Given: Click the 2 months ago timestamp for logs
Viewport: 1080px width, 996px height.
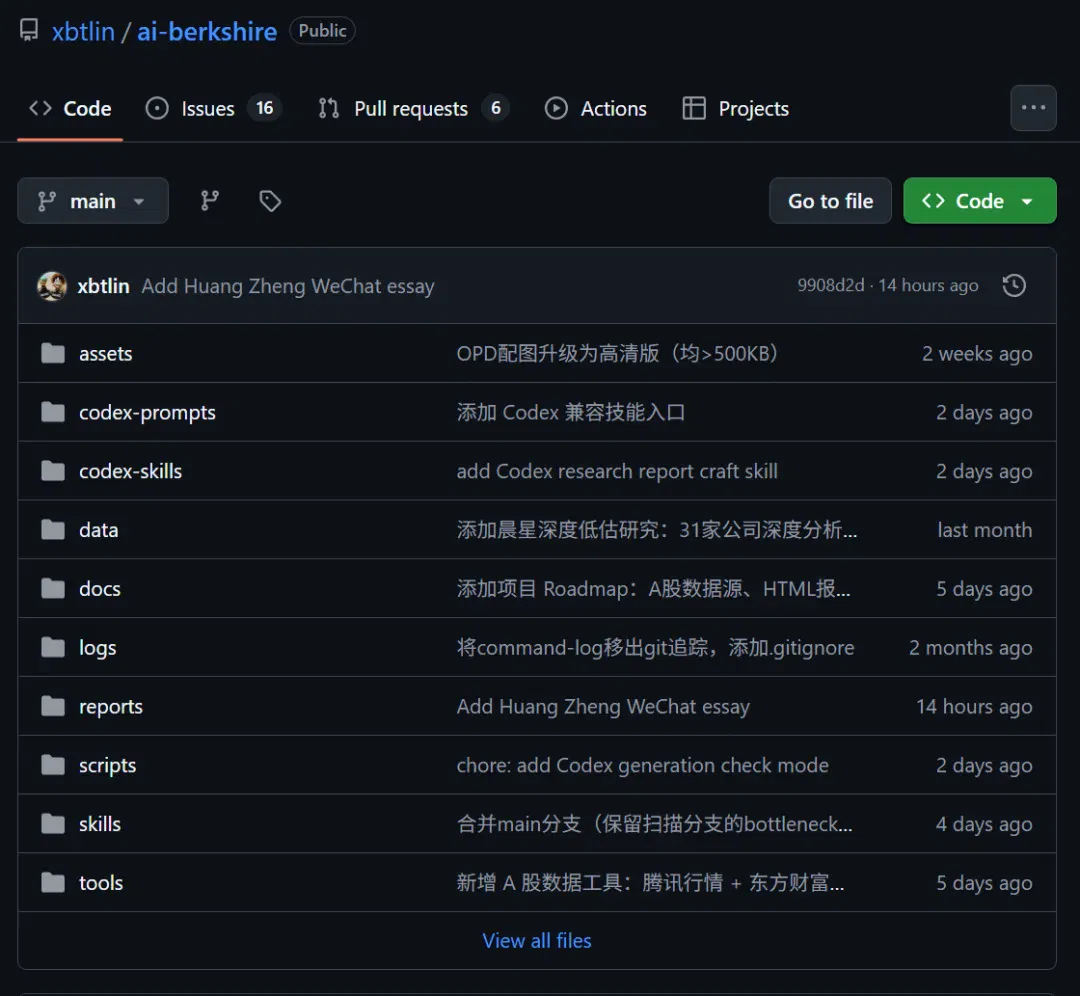Looking at the screenshot, I should coord(970,647).
